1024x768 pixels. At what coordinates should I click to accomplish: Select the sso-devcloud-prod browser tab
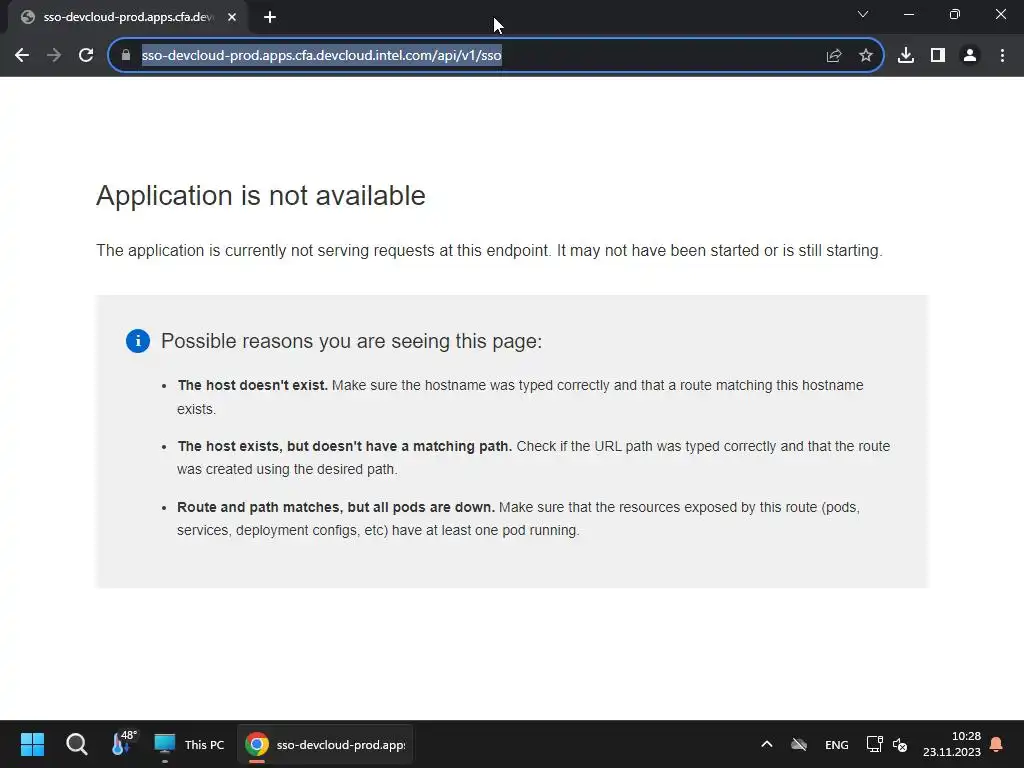click(x=127, y=18)
